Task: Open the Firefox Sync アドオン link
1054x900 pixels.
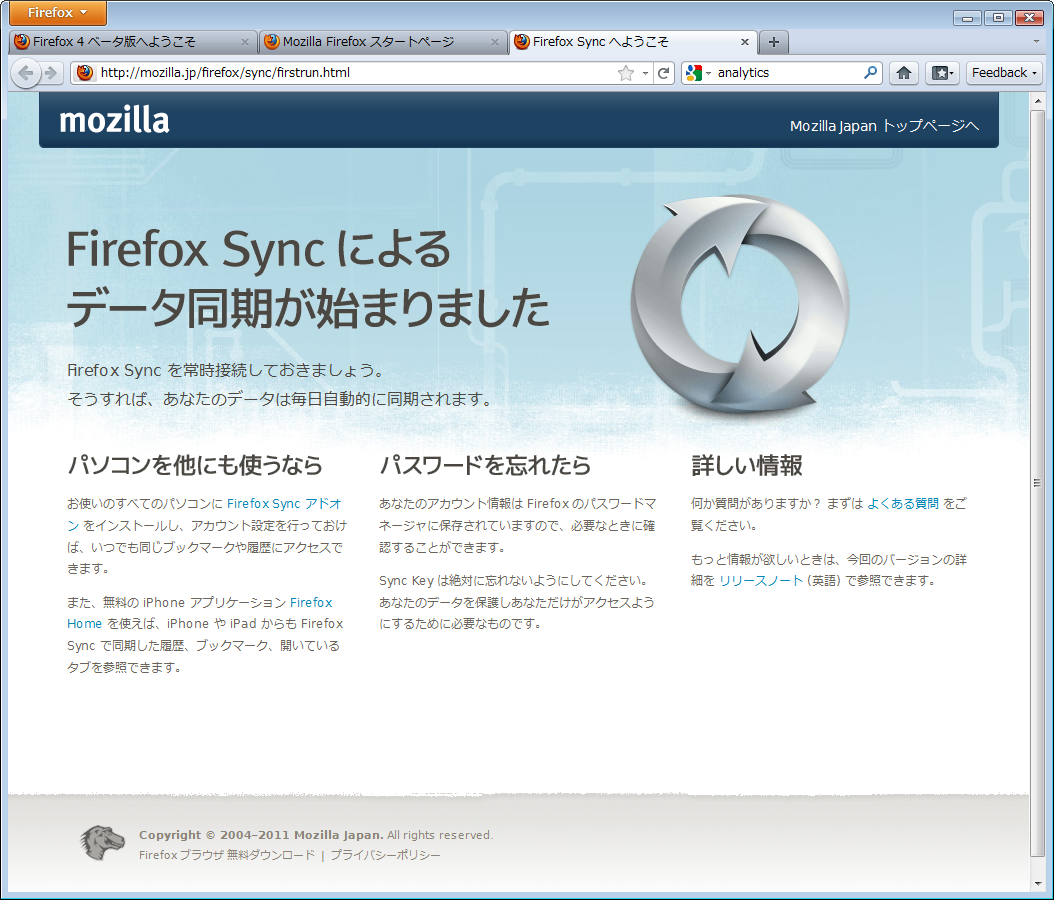Action: pos(283,503)
